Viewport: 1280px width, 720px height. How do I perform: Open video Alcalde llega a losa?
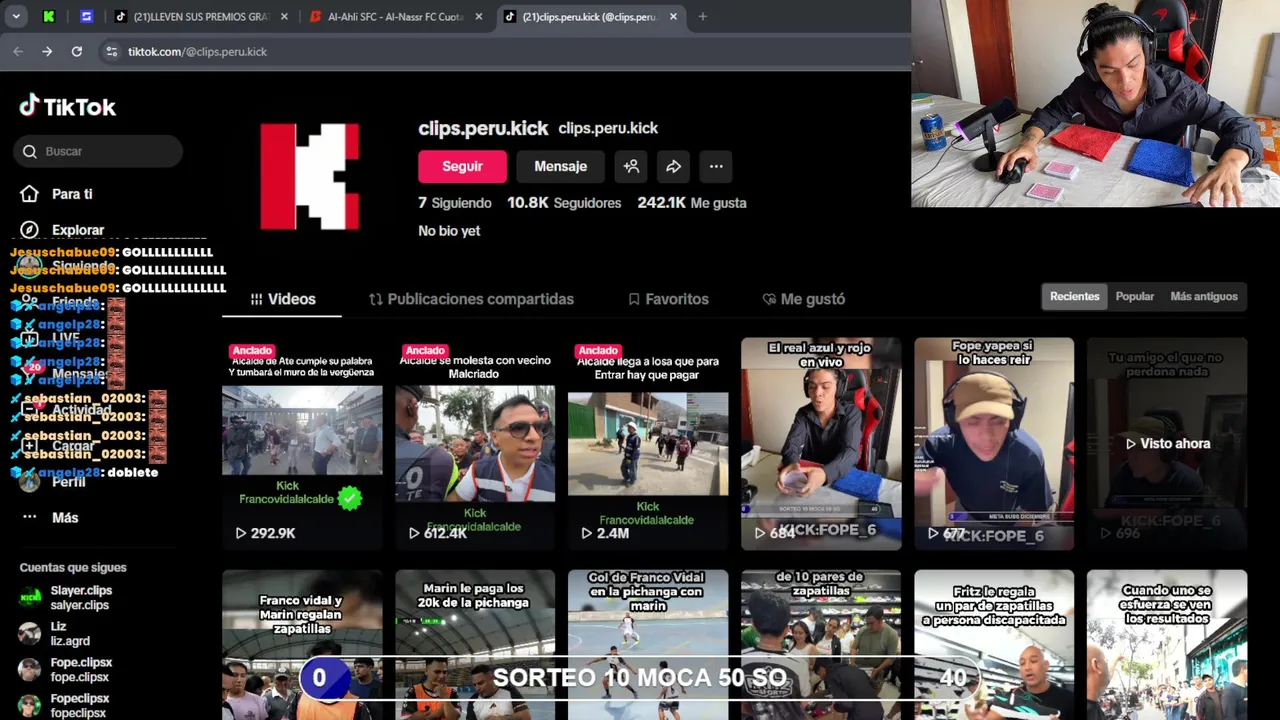[x=648, y=443]
